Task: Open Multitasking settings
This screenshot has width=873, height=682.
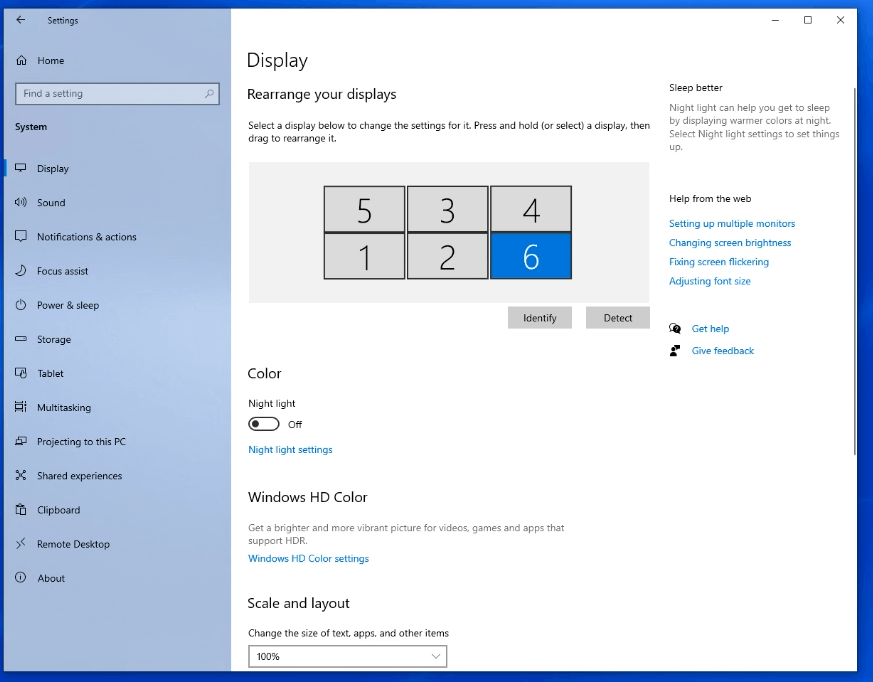Action: (64, 408)
